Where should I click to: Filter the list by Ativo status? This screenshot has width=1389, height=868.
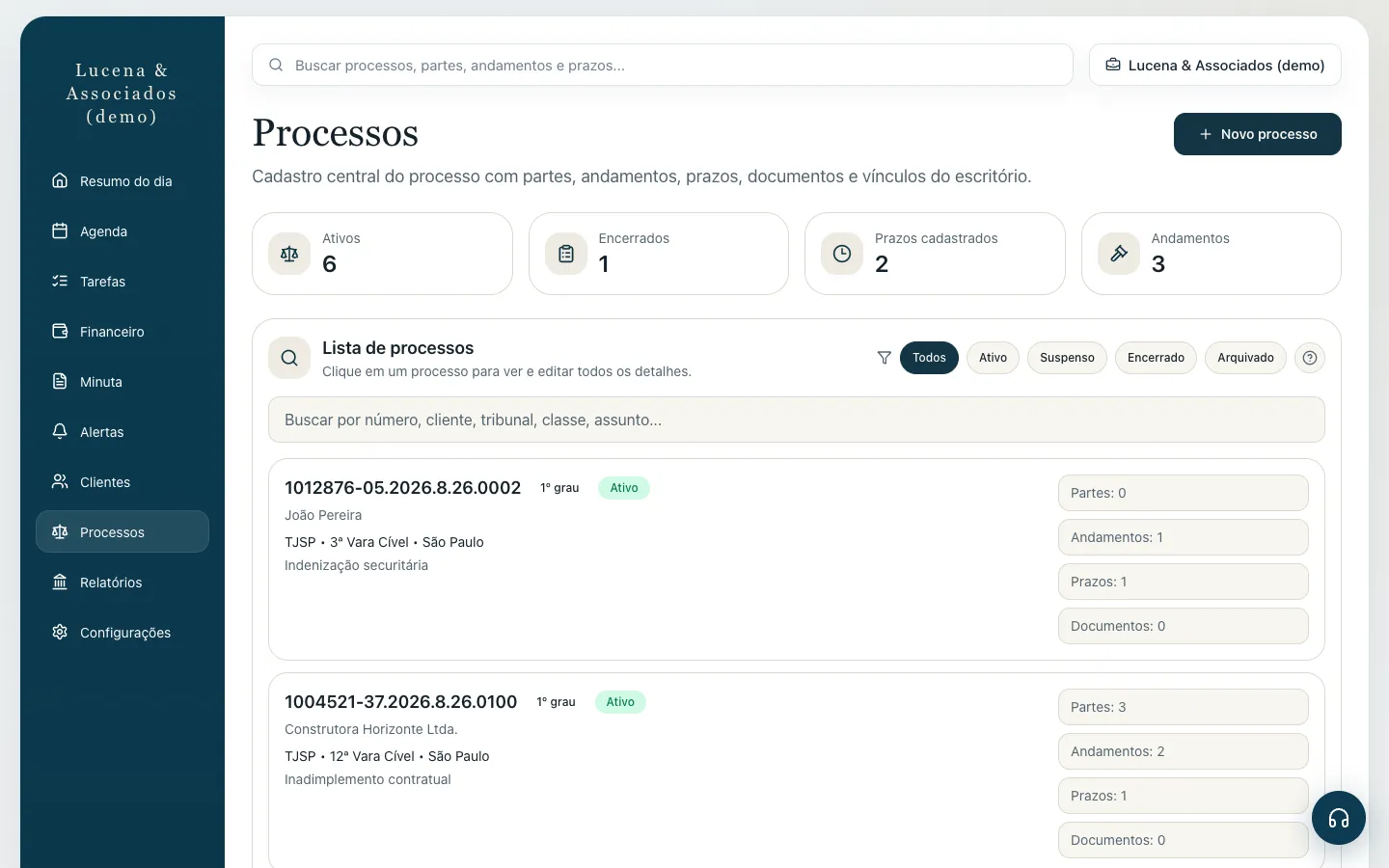(x=993, y=358)
